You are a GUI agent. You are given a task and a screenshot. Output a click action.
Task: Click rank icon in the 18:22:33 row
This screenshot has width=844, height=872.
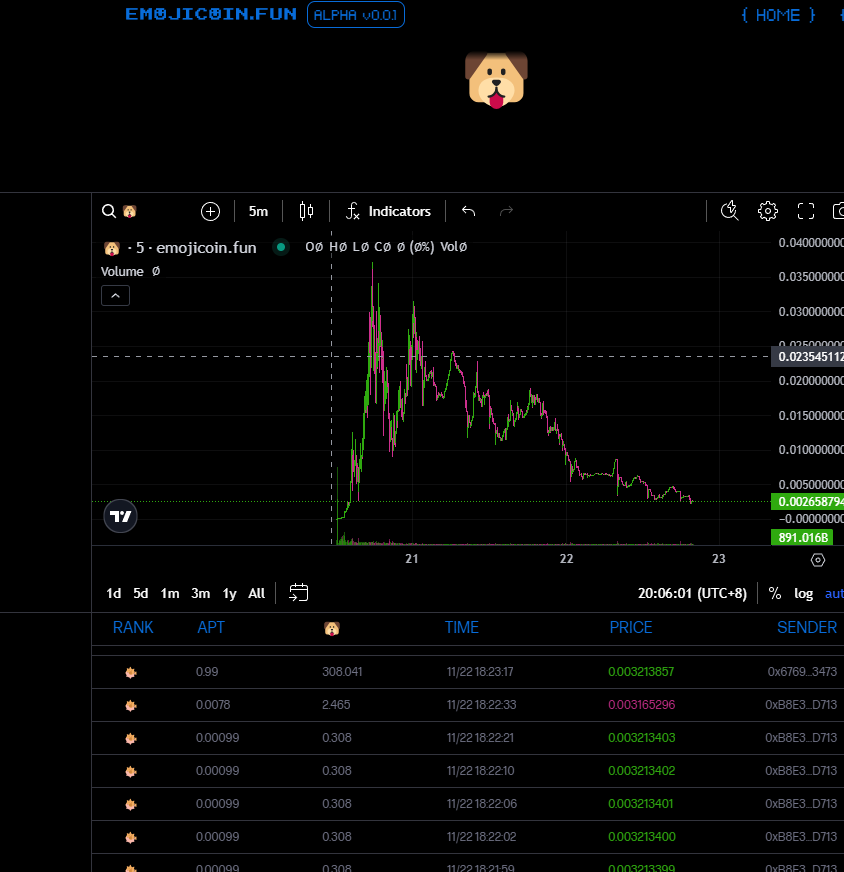coord(131,705)
